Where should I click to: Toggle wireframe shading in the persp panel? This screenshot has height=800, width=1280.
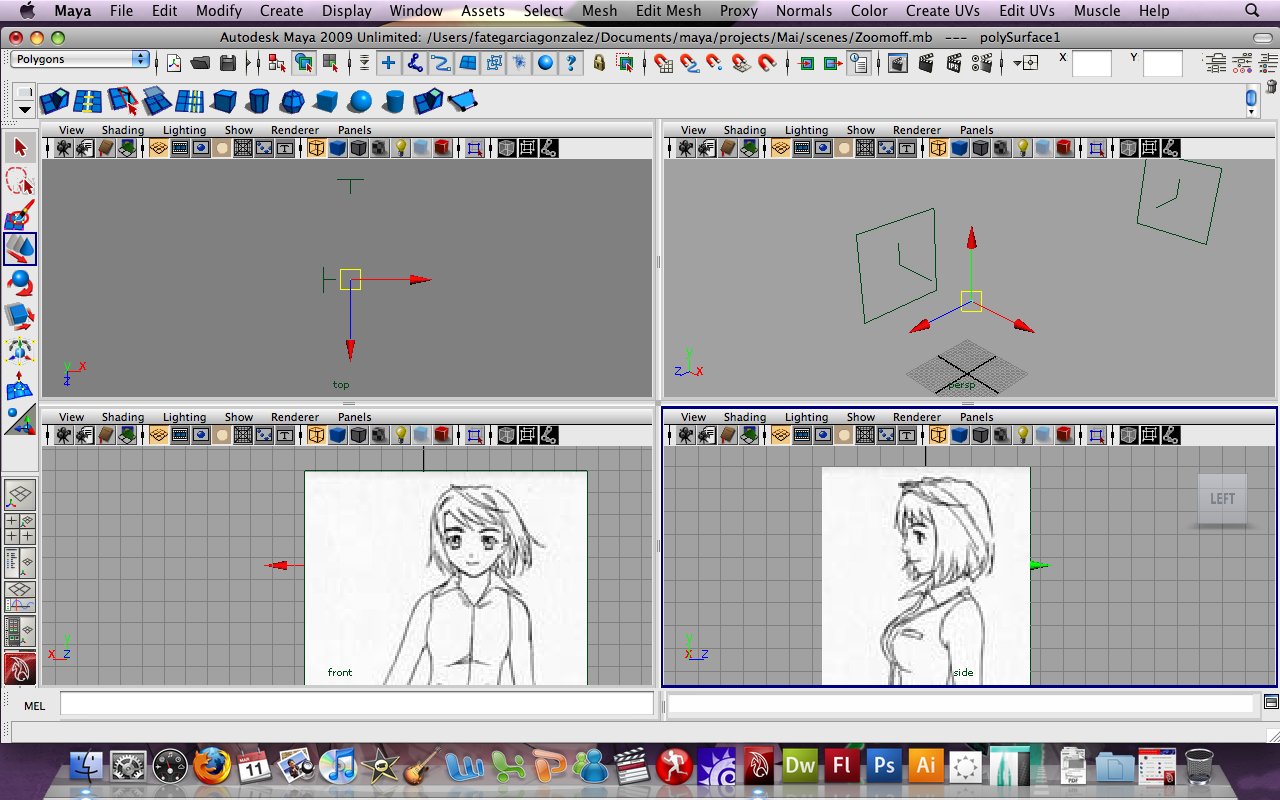pos(937,148)
